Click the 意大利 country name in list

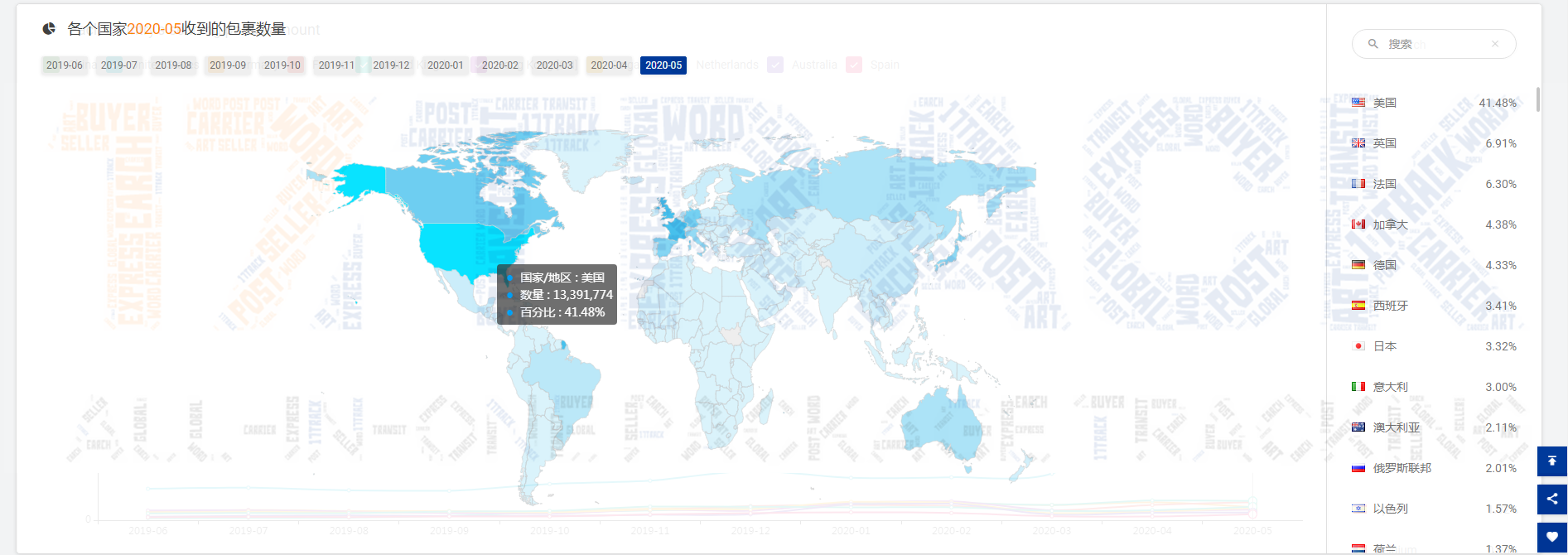1391,387
